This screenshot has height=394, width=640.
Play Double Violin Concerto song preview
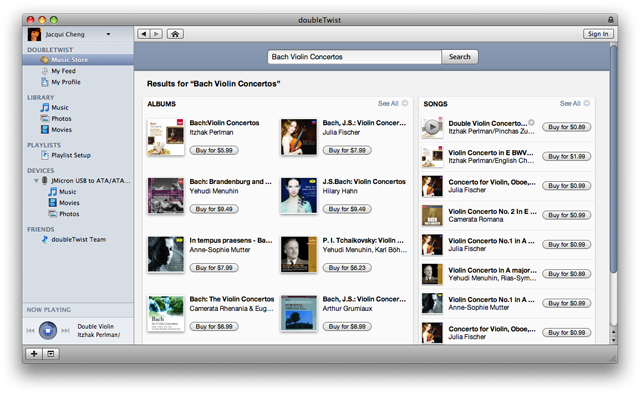click(x=432, y=127)
